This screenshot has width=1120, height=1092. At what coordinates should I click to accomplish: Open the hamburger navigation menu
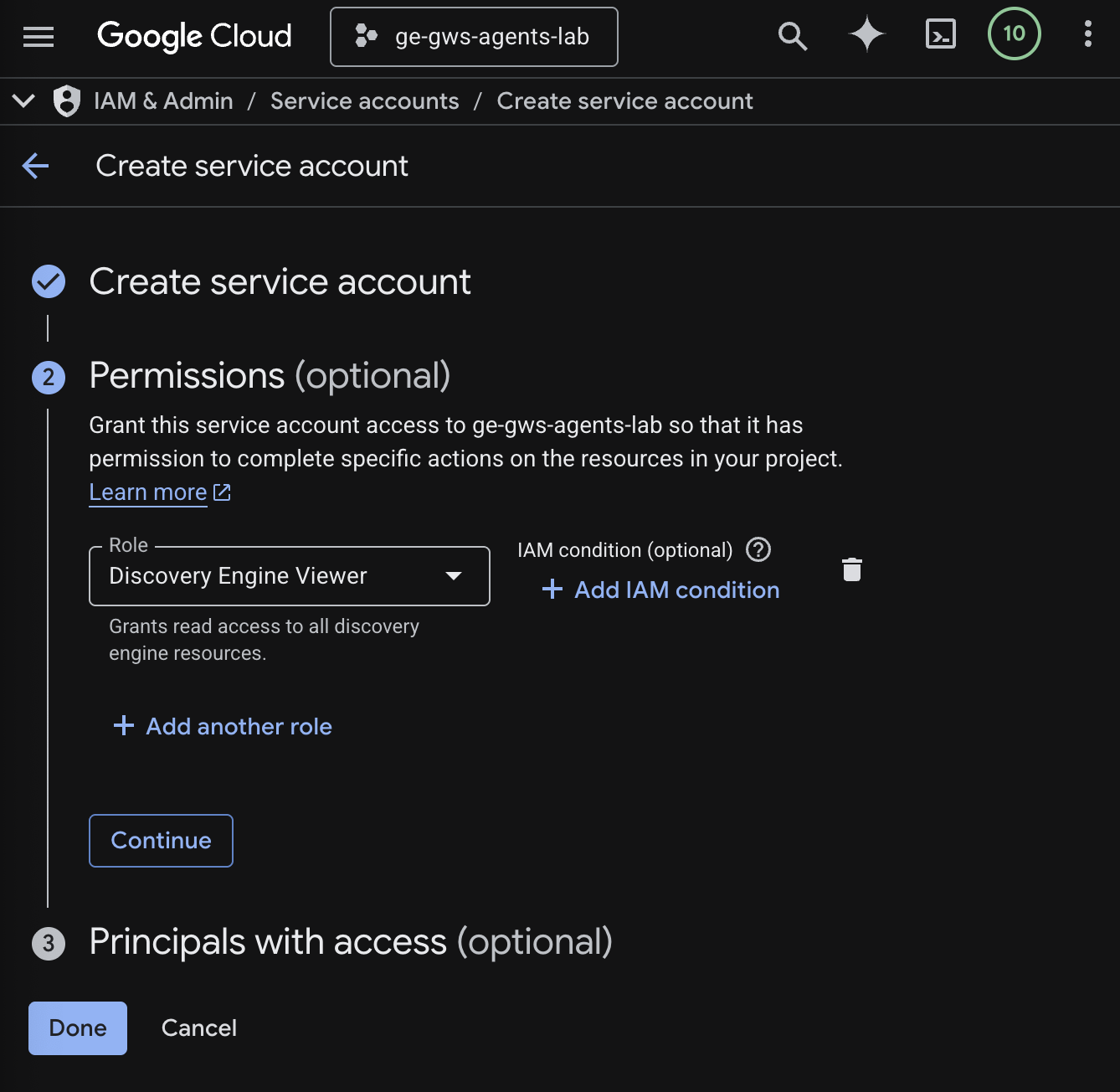point(39,36)
